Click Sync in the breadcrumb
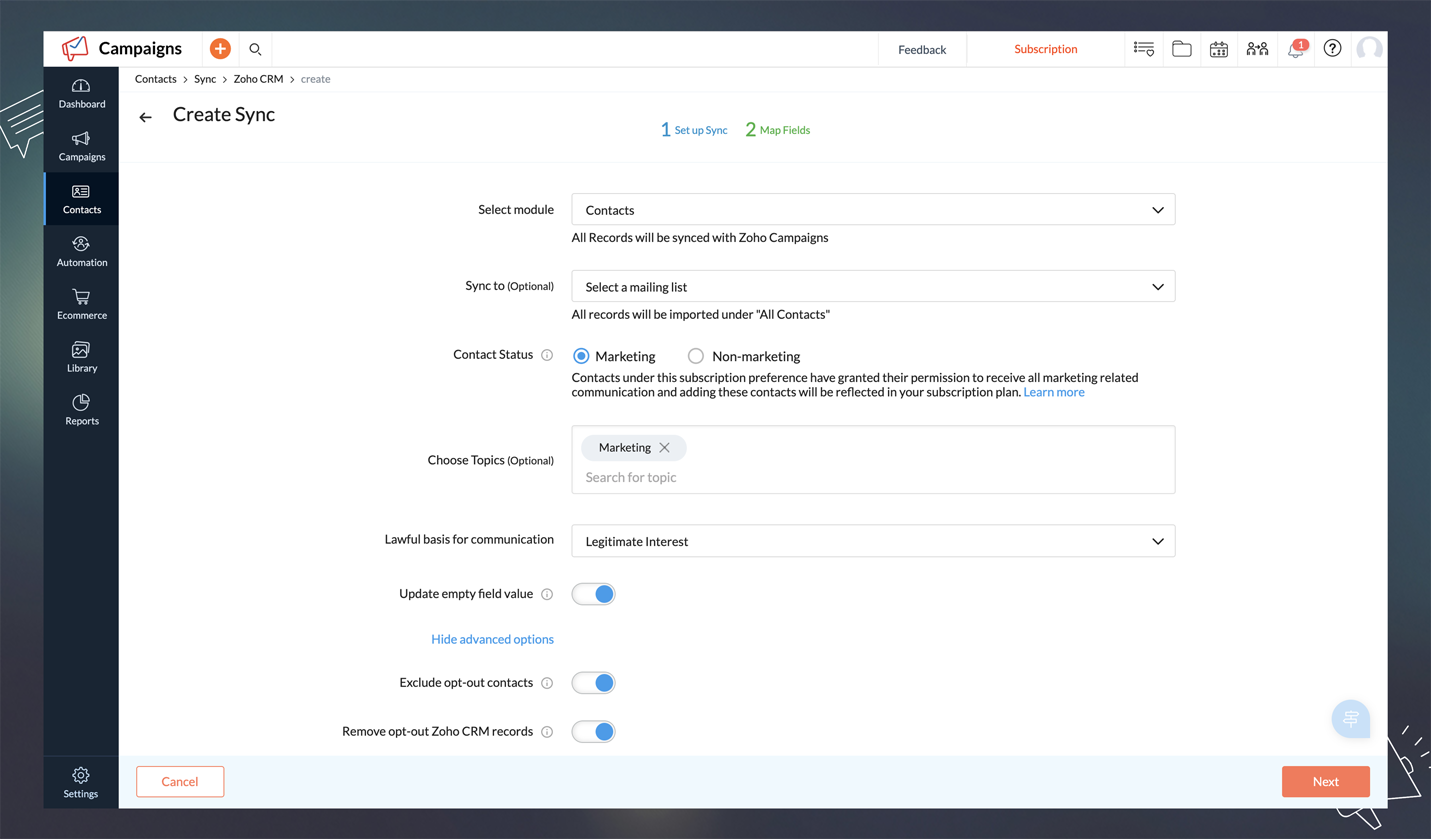1431x839 pixels. 205,79
